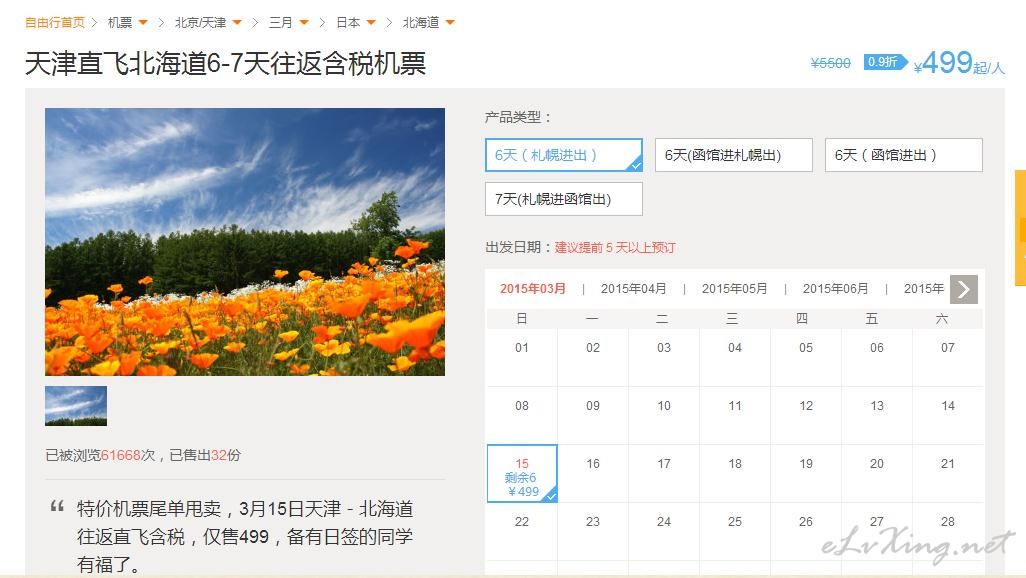This screenshot has width=1026, height=578.
Task: Click the ¥499 starting price
Action: tap(959, 63)
